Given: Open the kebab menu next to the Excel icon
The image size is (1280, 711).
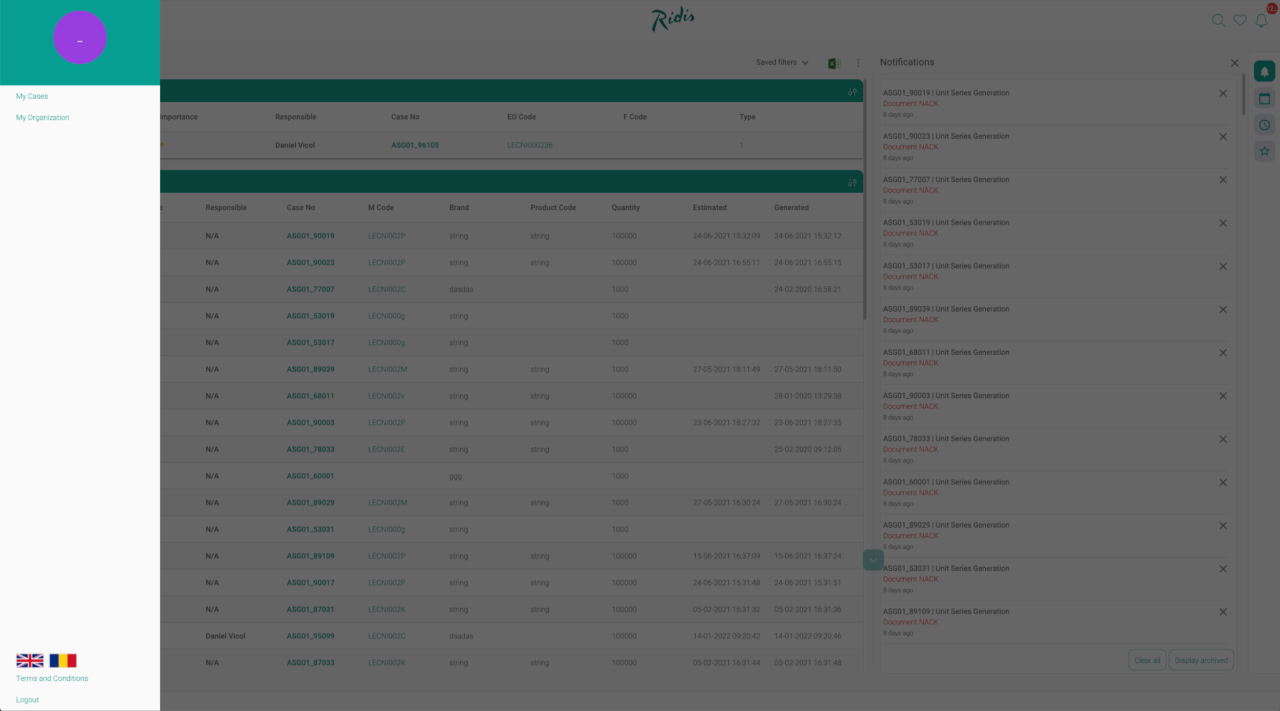Looking at the screenshot, I should point(857,62).
